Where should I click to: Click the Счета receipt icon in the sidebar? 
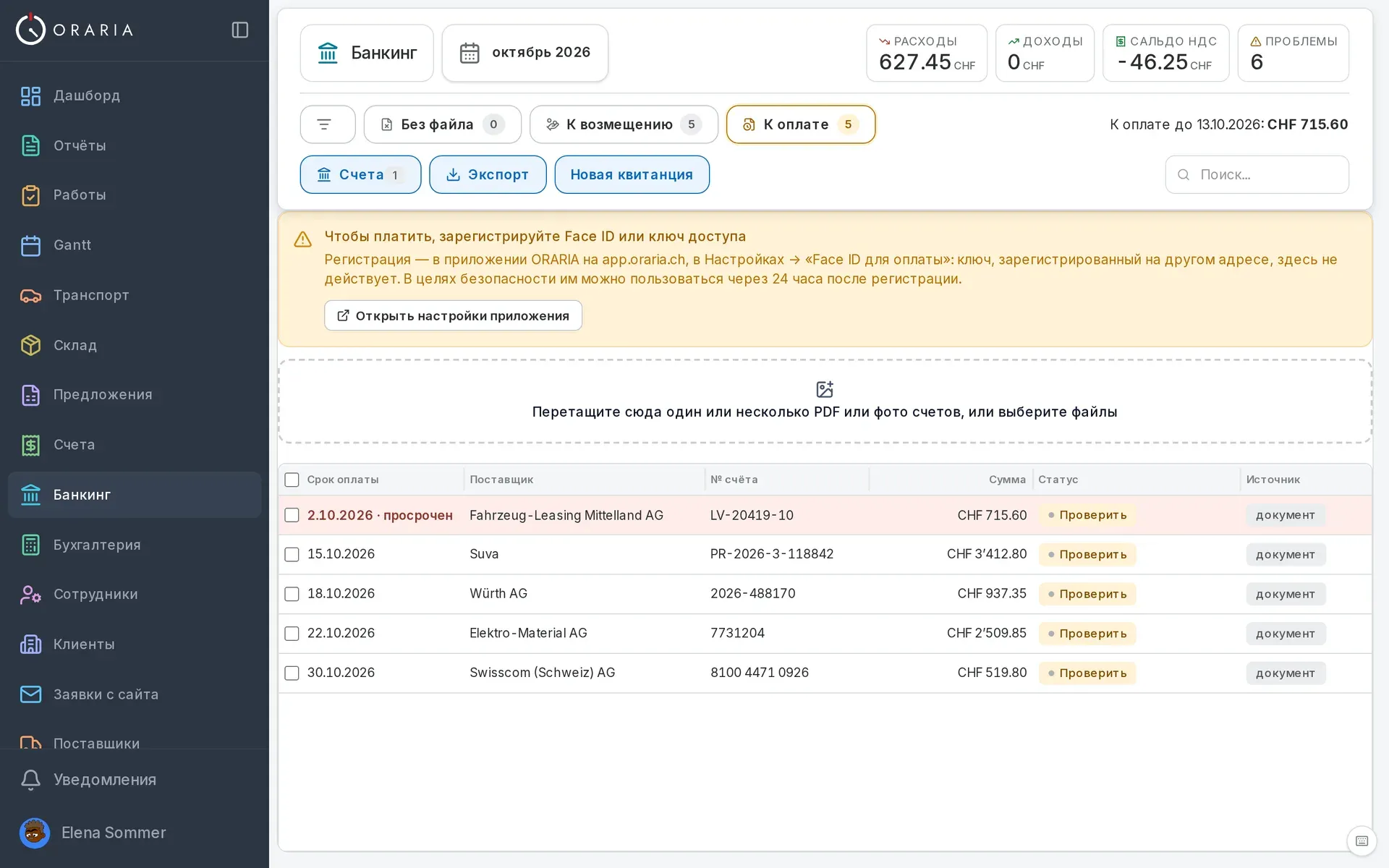pos(30,445)
